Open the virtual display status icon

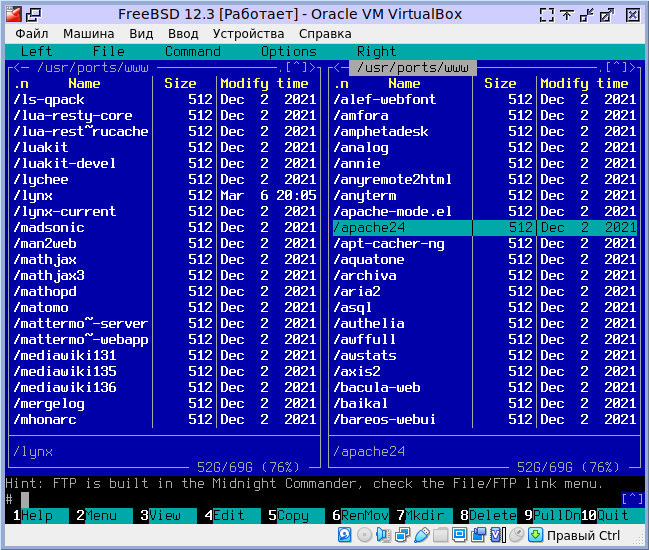(459, 535)
